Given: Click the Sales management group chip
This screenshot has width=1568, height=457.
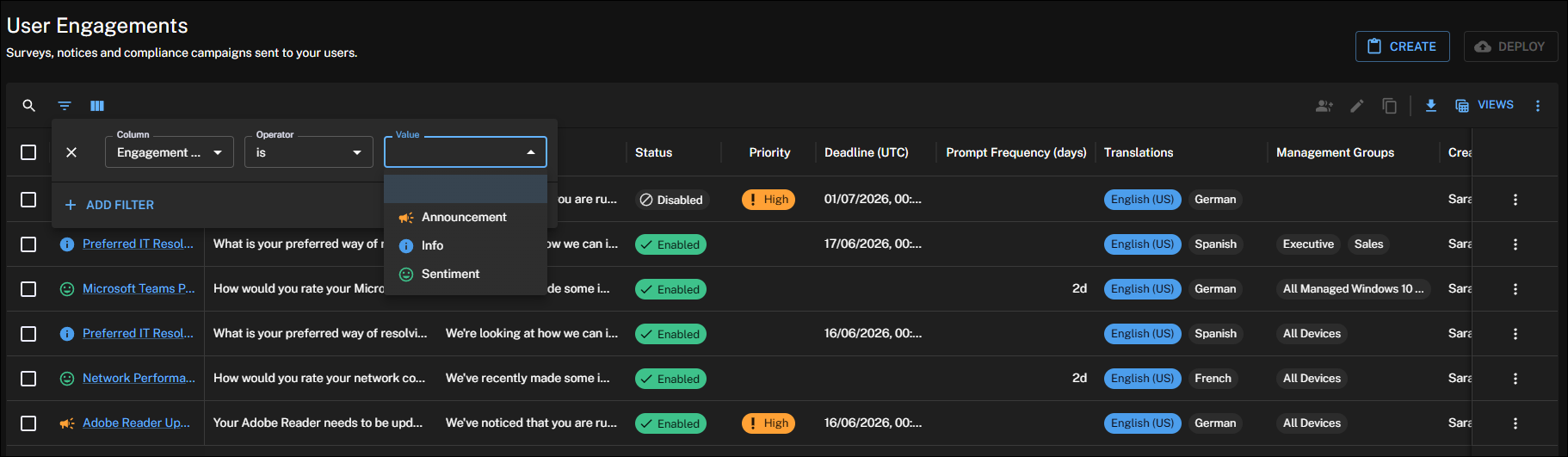Looking at the screenshot, I should pos(1368,244).
